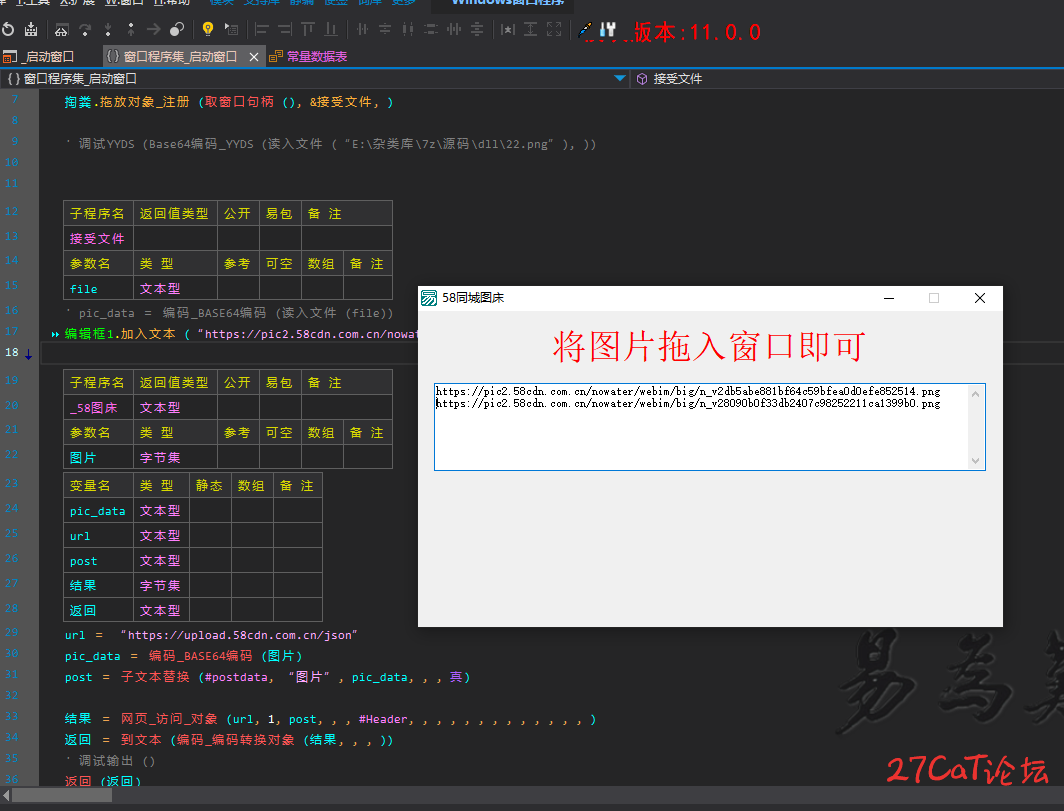This screenshot has height=811, width=1064.
Task: Click the compile/build icon next to restart
Action: coord(31,29)
